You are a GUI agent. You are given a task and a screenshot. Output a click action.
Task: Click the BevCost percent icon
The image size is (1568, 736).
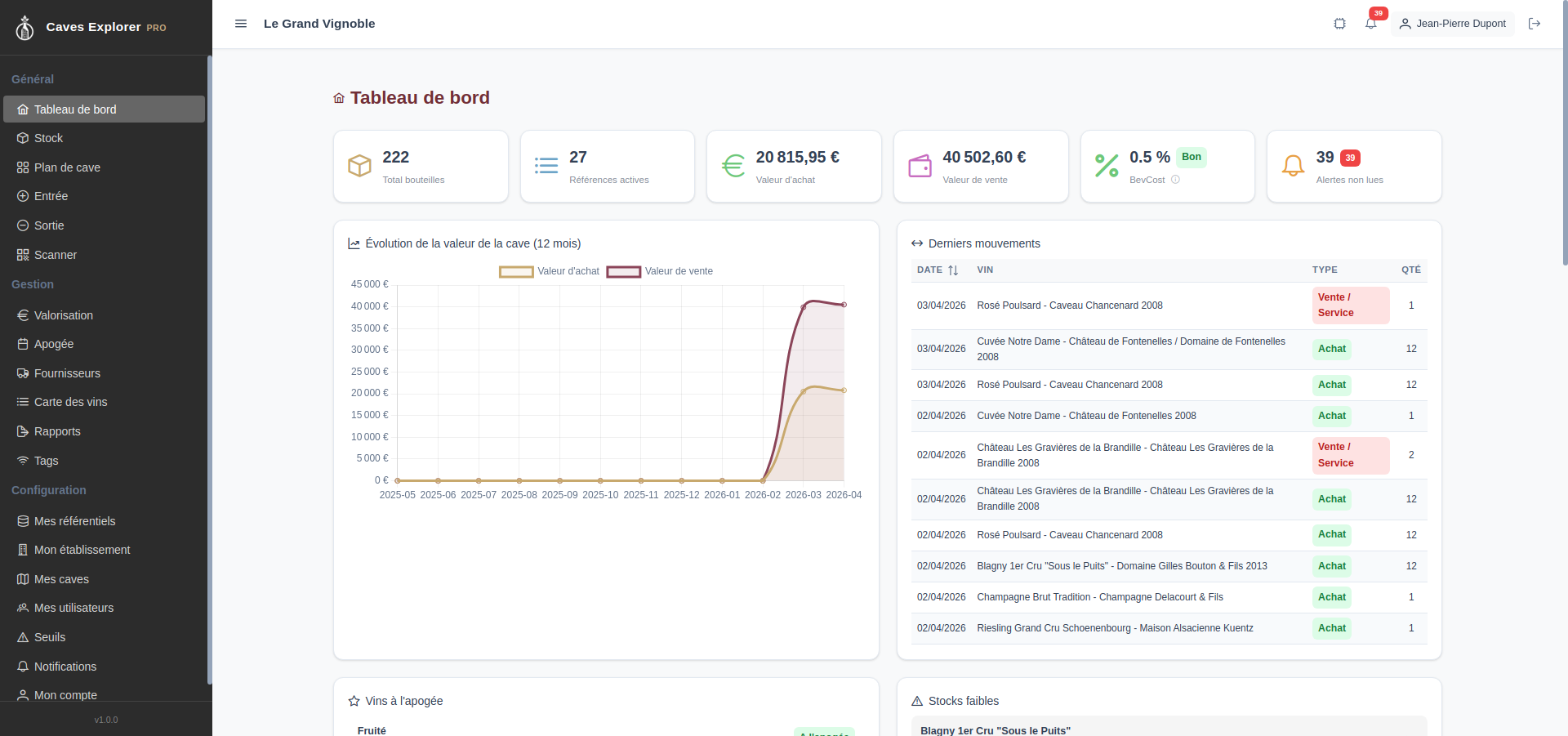point(1107,166)
